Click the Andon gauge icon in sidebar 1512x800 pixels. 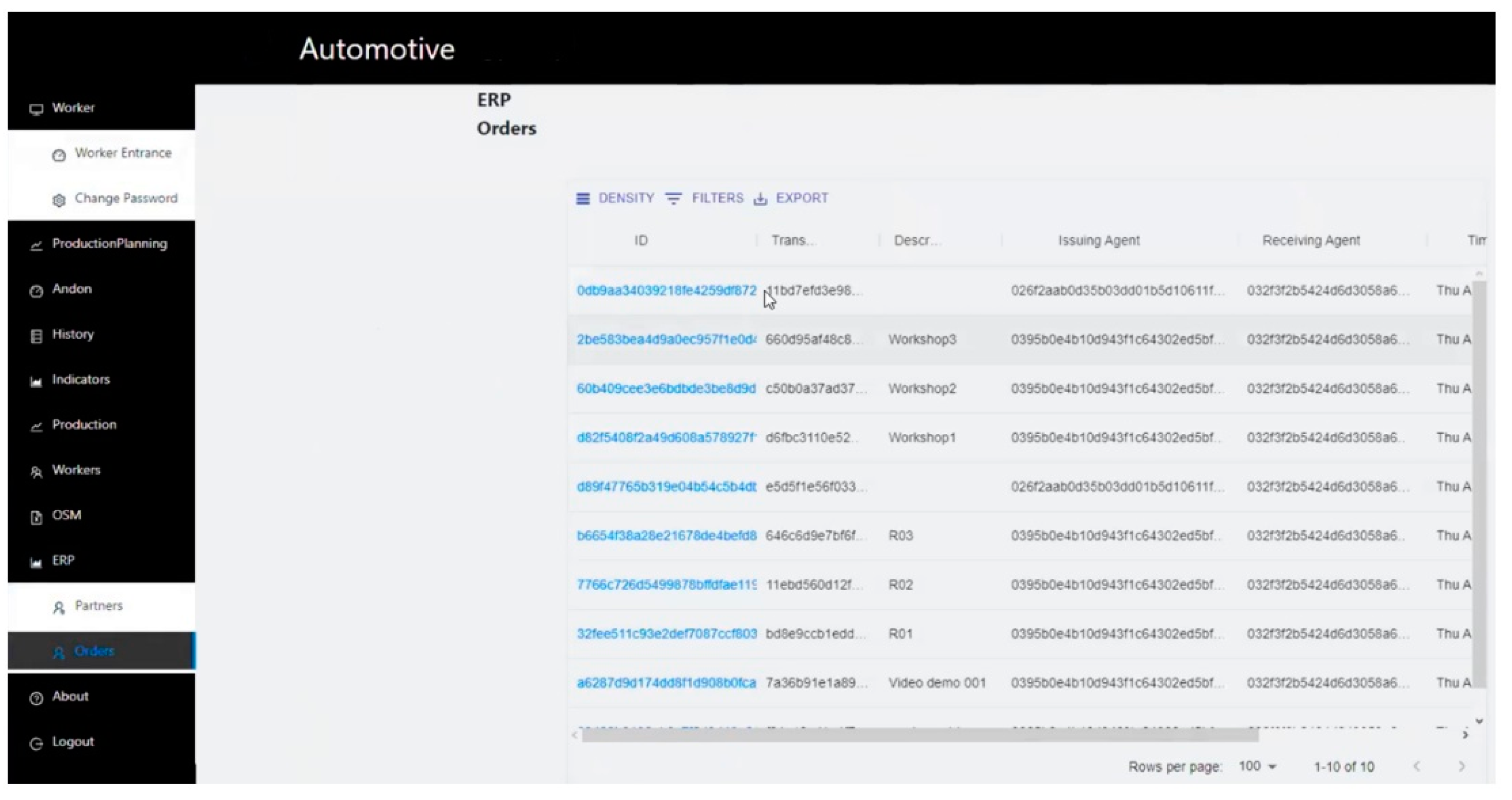(x=37, y=291)
